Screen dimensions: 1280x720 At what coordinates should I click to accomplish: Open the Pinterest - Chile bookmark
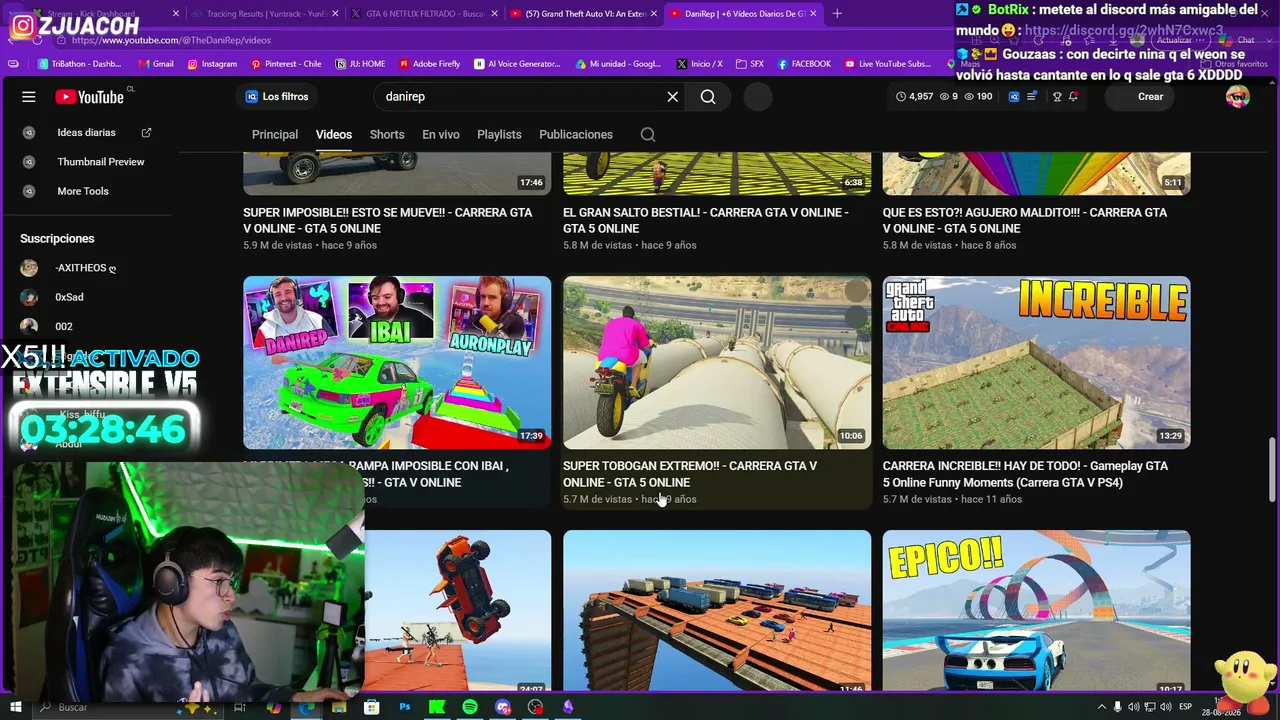coord(286,64)
